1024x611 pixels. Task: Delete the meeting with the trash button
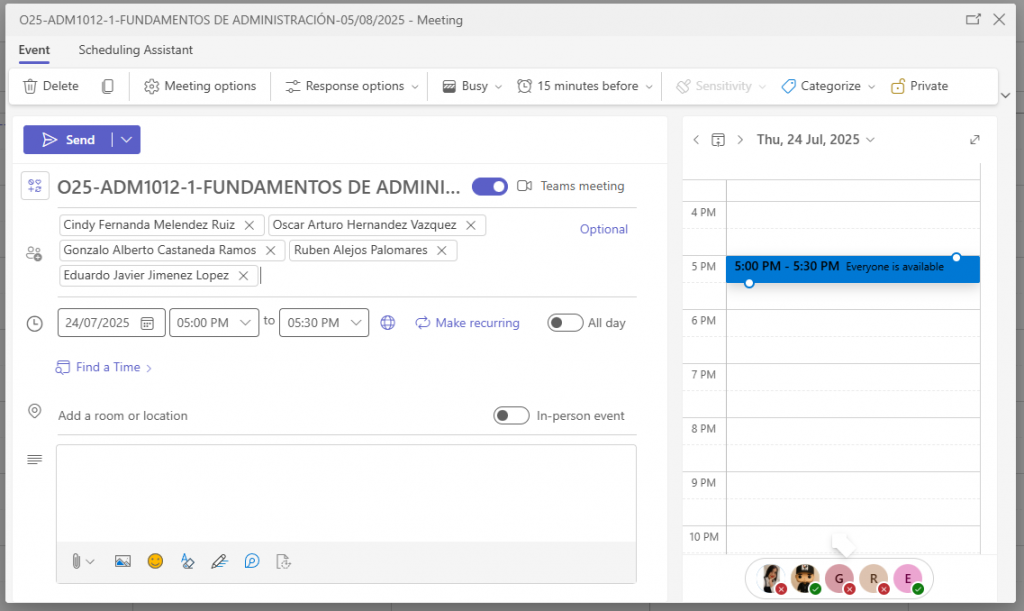pyautogui.click(x=50, y=86)
